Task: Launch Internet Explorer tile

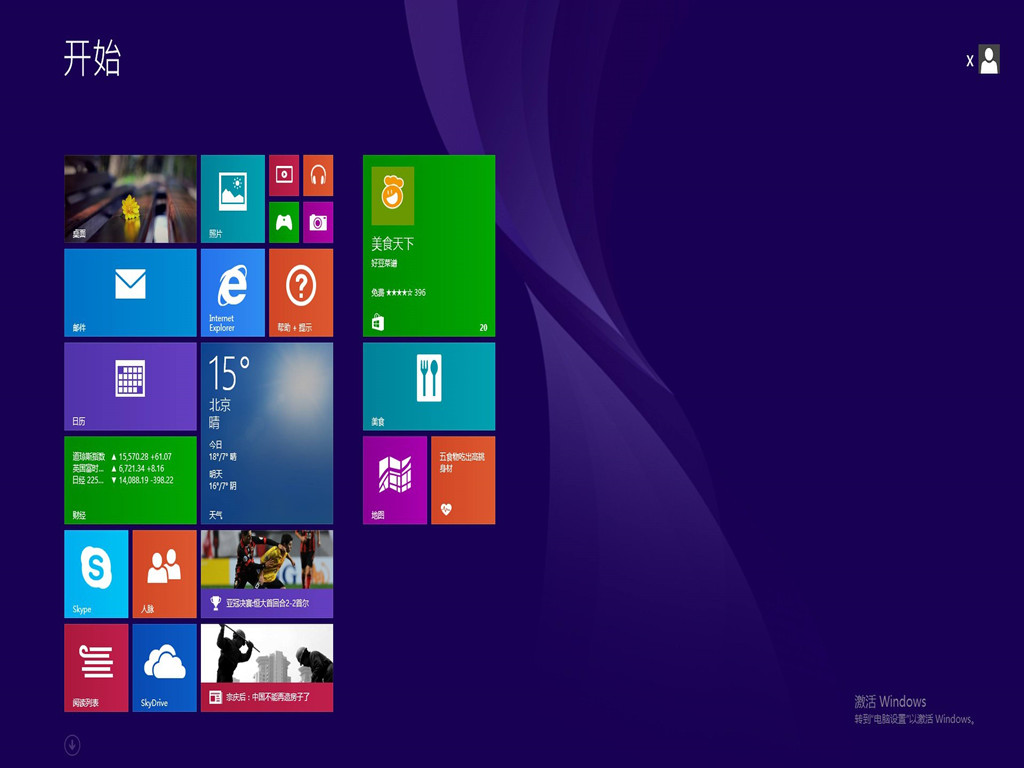Action: 232,292
